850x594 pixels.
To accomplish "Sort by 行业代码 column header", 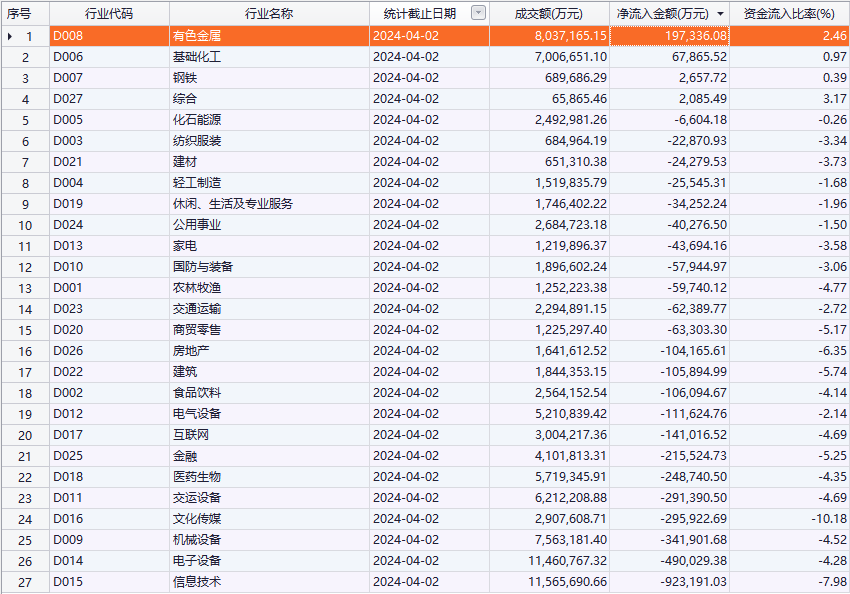I will 109,13.
